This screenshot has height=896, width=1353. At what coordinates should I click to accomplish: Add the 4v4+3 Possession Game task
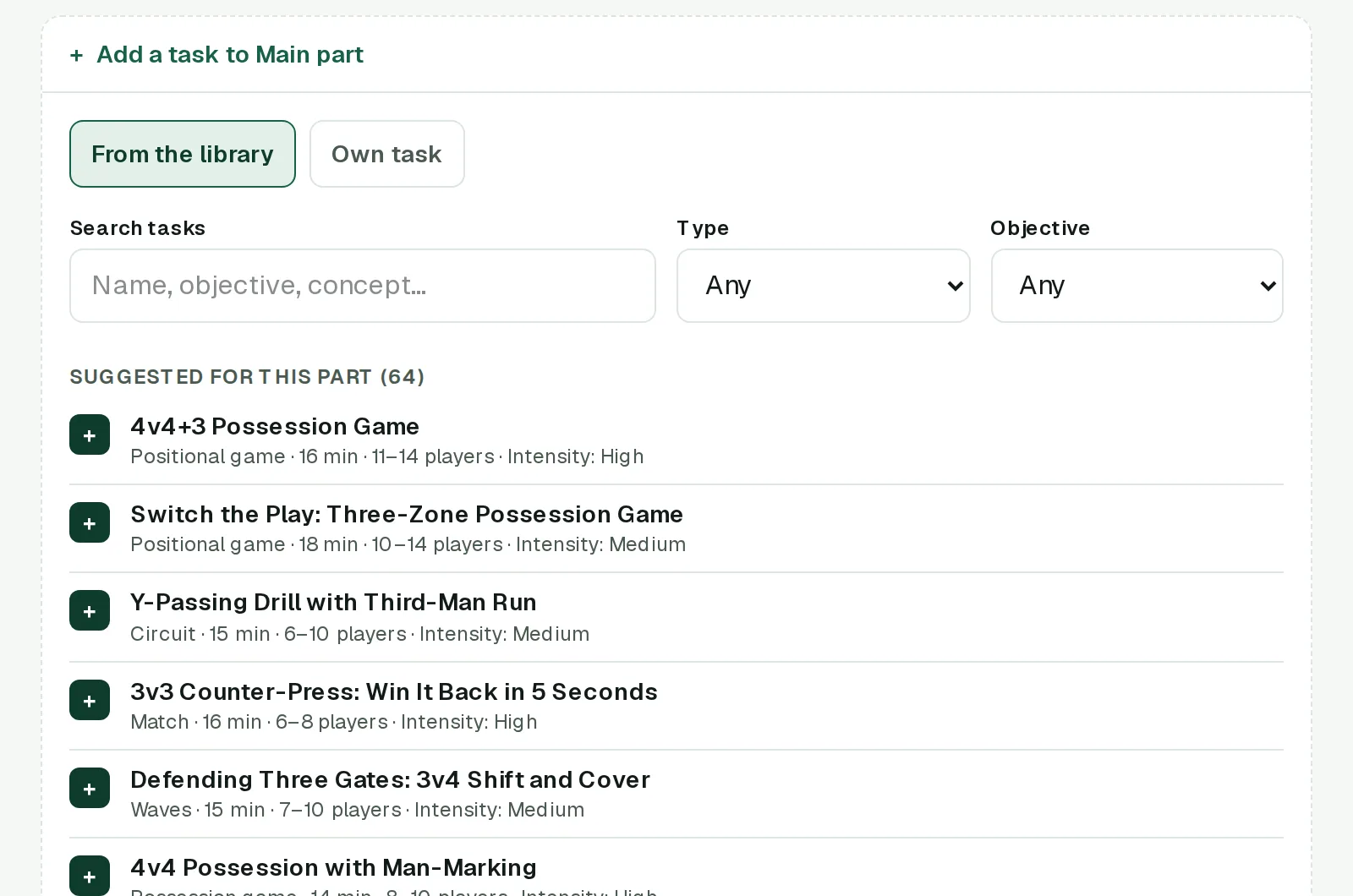pos(90,434)
